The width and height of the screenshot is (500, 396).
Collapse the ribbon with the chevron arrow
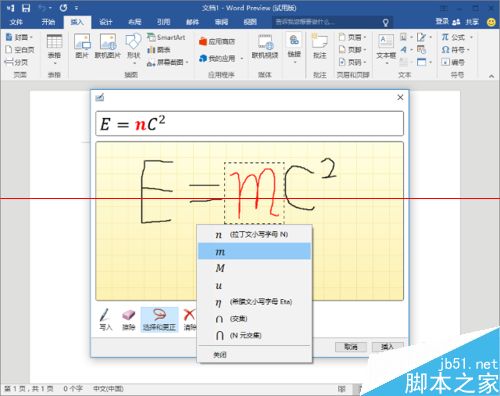(491, 76)
